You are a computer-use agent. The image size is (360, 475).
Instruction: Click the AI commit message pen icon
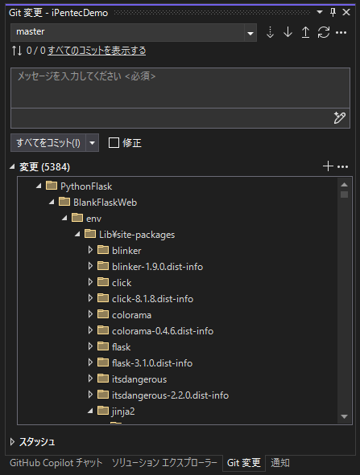(x=340, y=118)
